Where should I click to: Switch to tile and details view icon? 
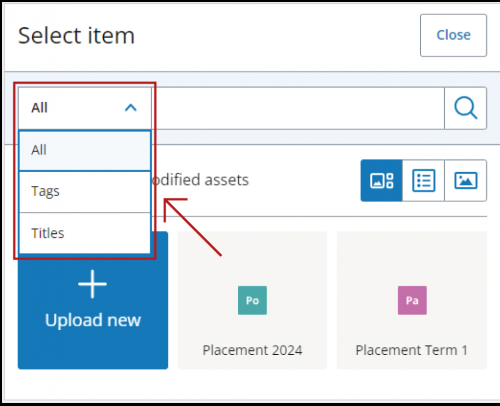[x=382, y=180]
